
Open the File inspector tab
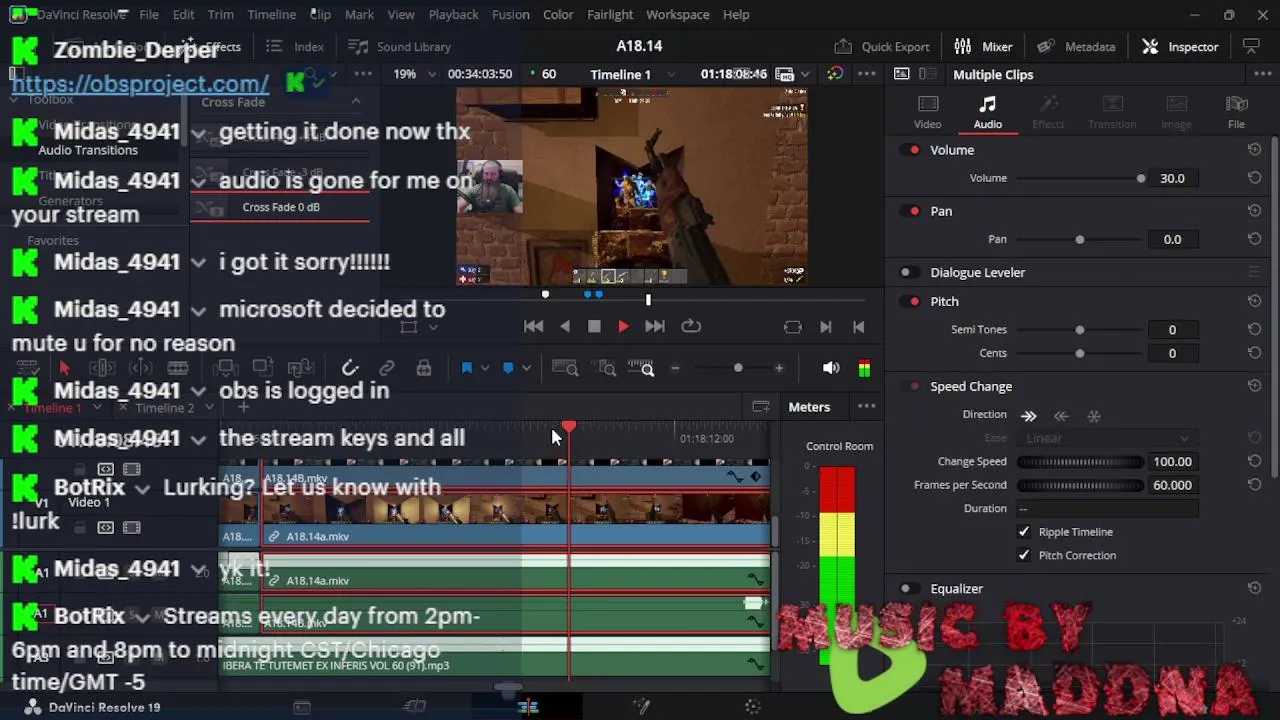pyautogui.click(x=1236, y=112)
